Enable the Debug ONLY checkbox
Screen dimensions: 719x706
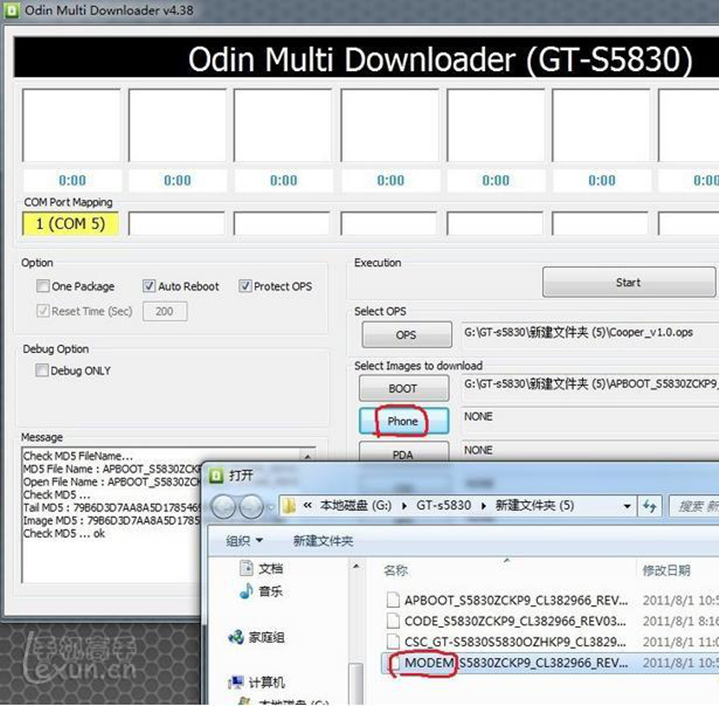tap(42, 370)
